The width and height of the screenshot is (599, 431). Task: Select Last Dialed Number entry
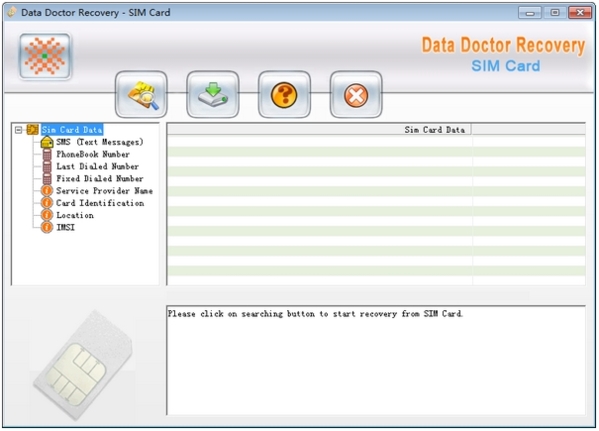pos(97,167)
